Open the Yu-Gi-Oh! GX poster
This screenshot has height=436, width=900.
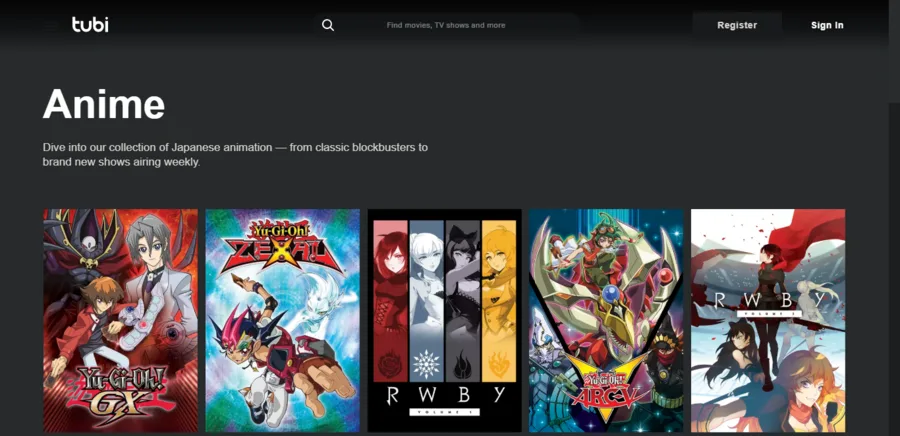pyautogui.click(x=121, y=320)
